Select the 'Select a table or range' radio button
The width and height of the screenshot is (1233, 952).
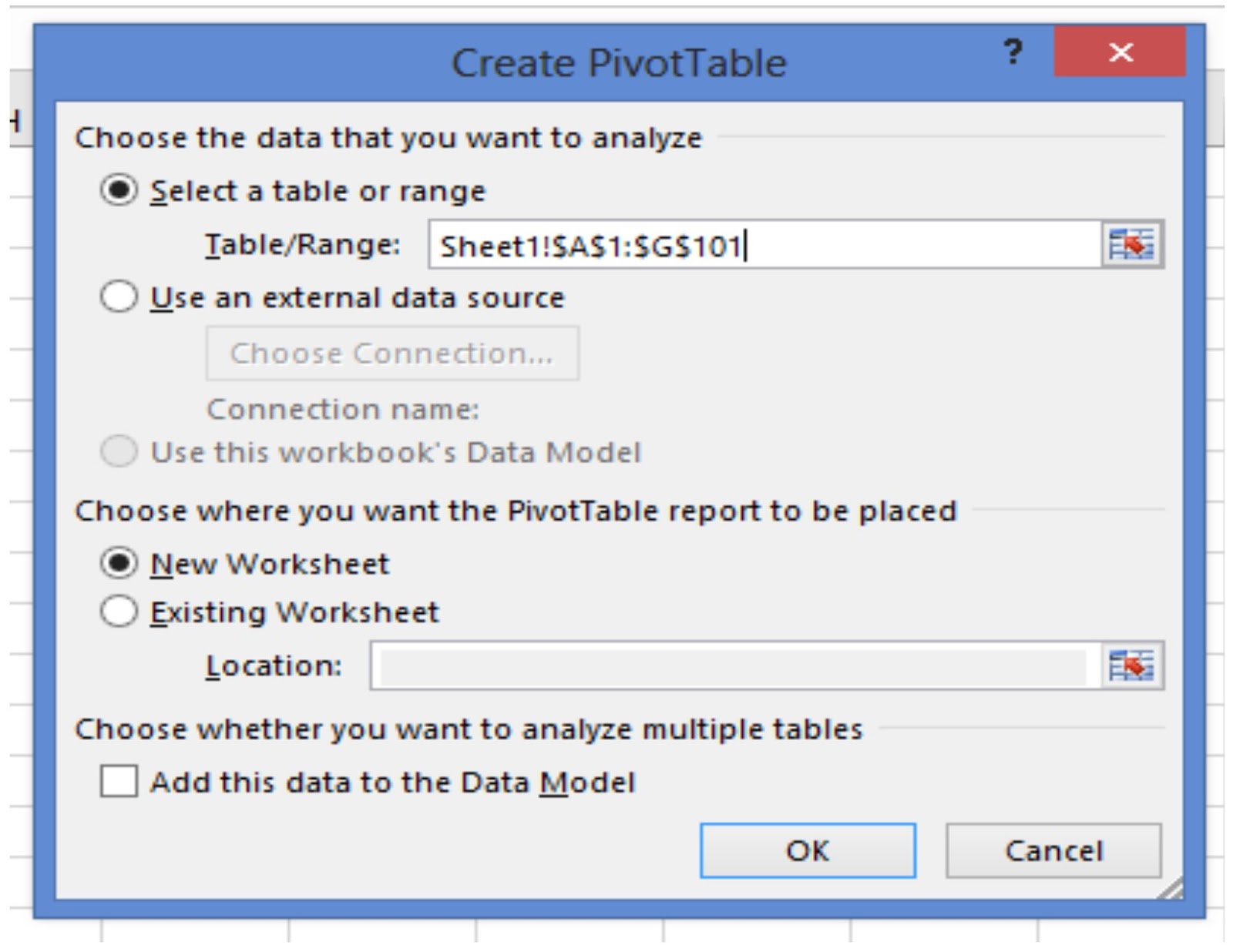pos(119,190)
